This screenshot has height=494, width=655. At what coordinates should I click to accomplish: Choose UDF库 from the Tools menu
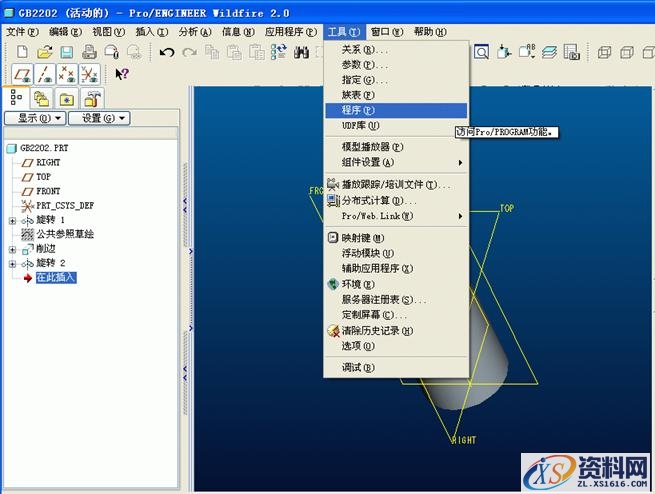396,125
